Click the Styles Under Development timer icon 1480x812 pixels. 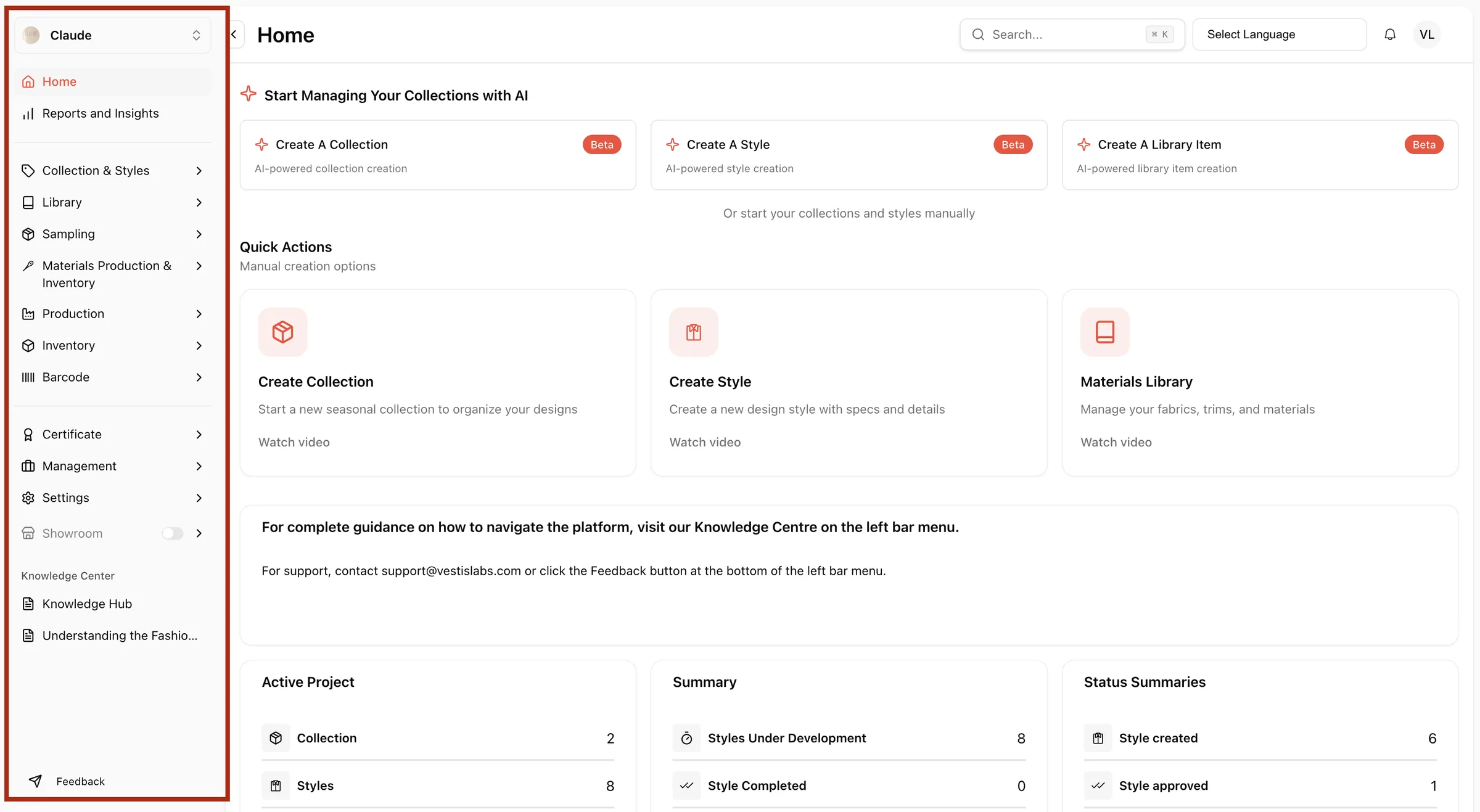(686, 738)
